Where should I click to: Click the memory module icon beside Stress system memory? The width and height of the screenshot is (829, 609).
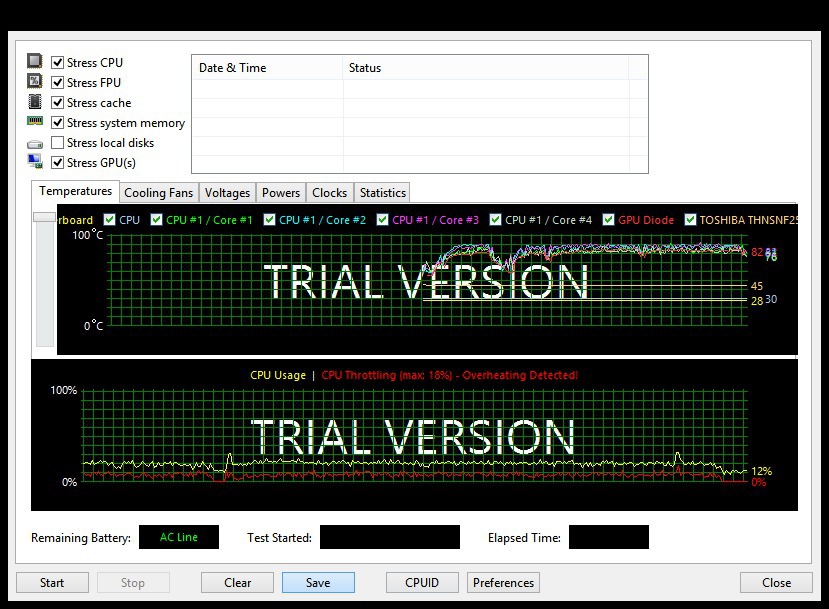35,122
